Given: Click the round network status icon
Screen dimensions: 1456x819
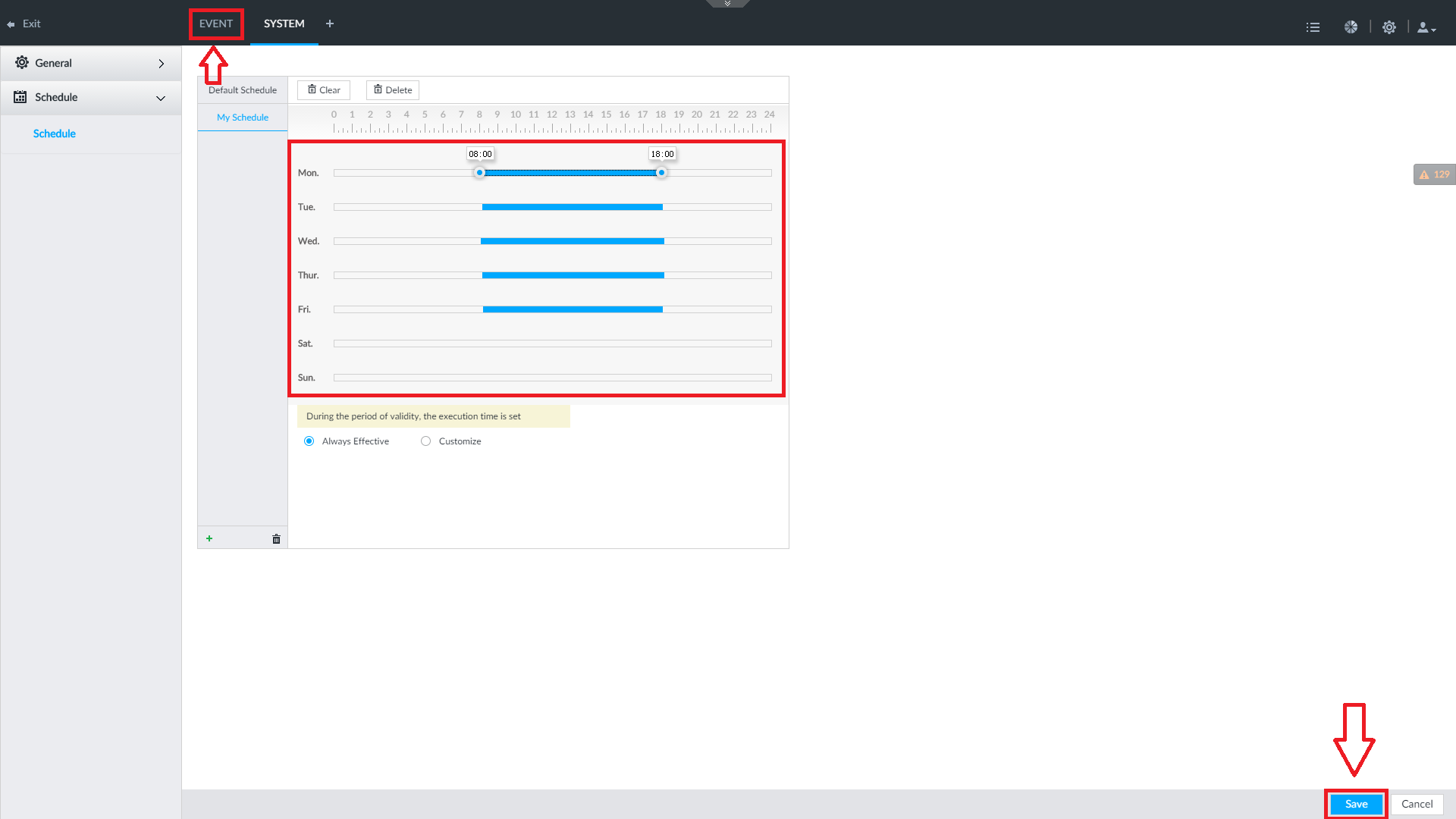Looking at the screenshot, I should click(x=1351, y=27).
